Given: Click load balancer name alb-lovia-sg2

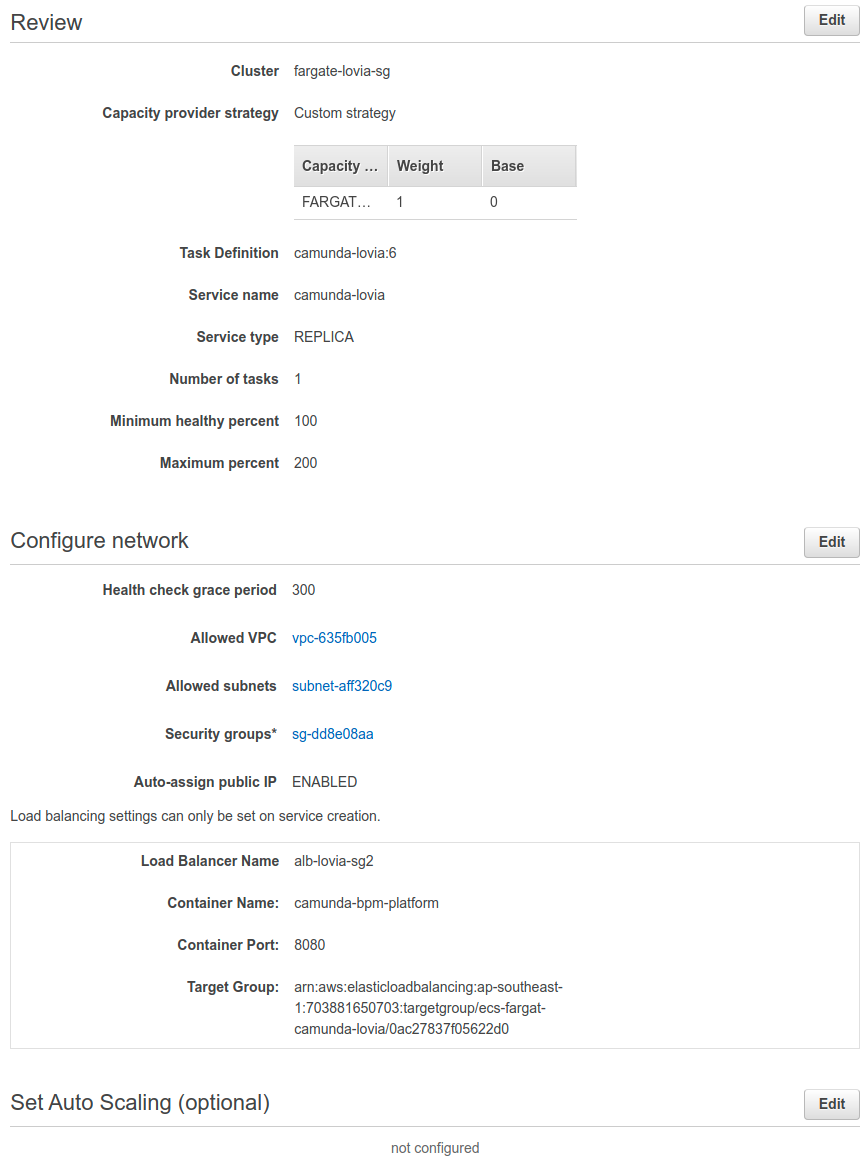Looking at the screenshot, I should [334, 861].
